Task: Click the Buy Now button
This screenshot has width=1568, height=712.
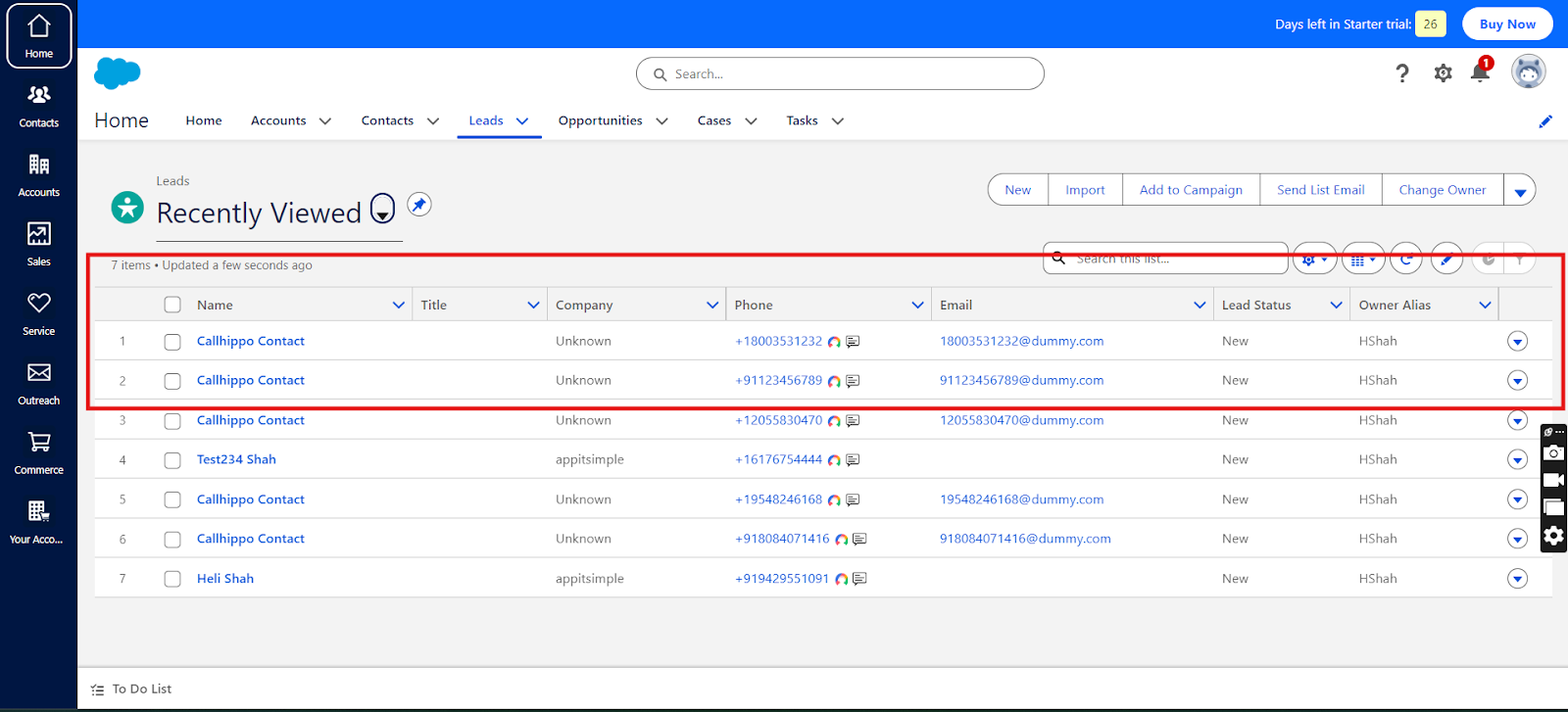Action: pos(1507,24)
